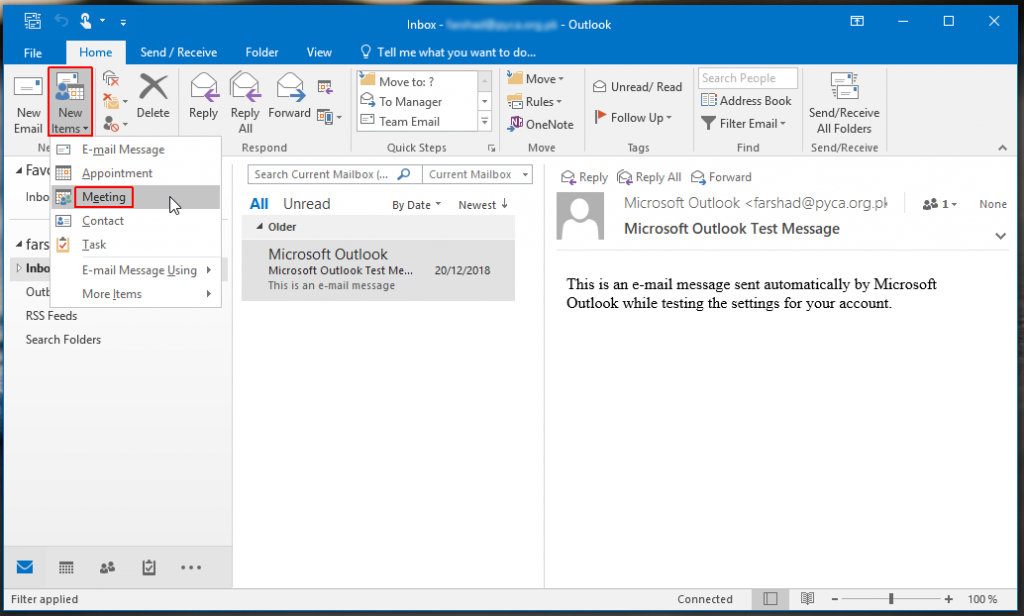1024x616 pixels.
Task: Click Reply All above the message
Action: pos(649,177)
